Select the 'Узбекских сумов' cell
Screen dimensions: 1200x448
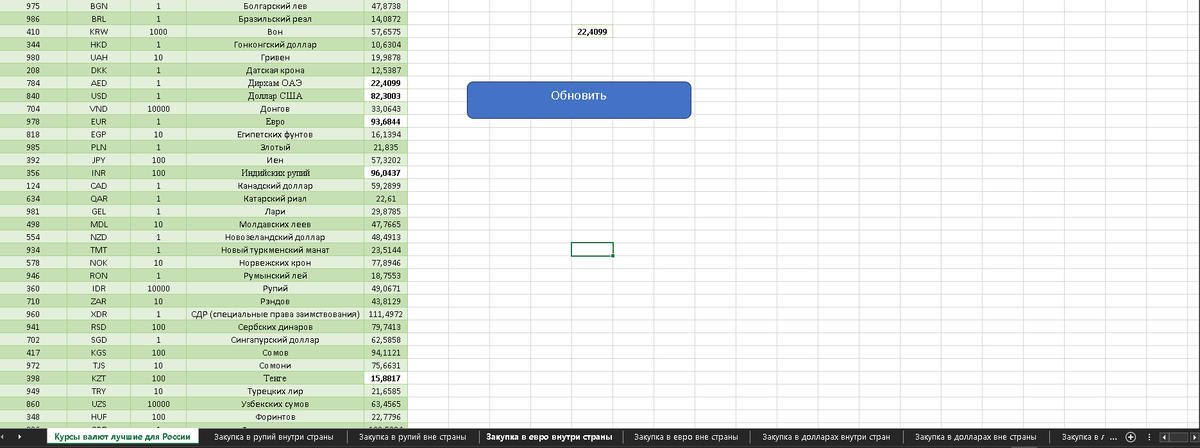click(275, 404)
